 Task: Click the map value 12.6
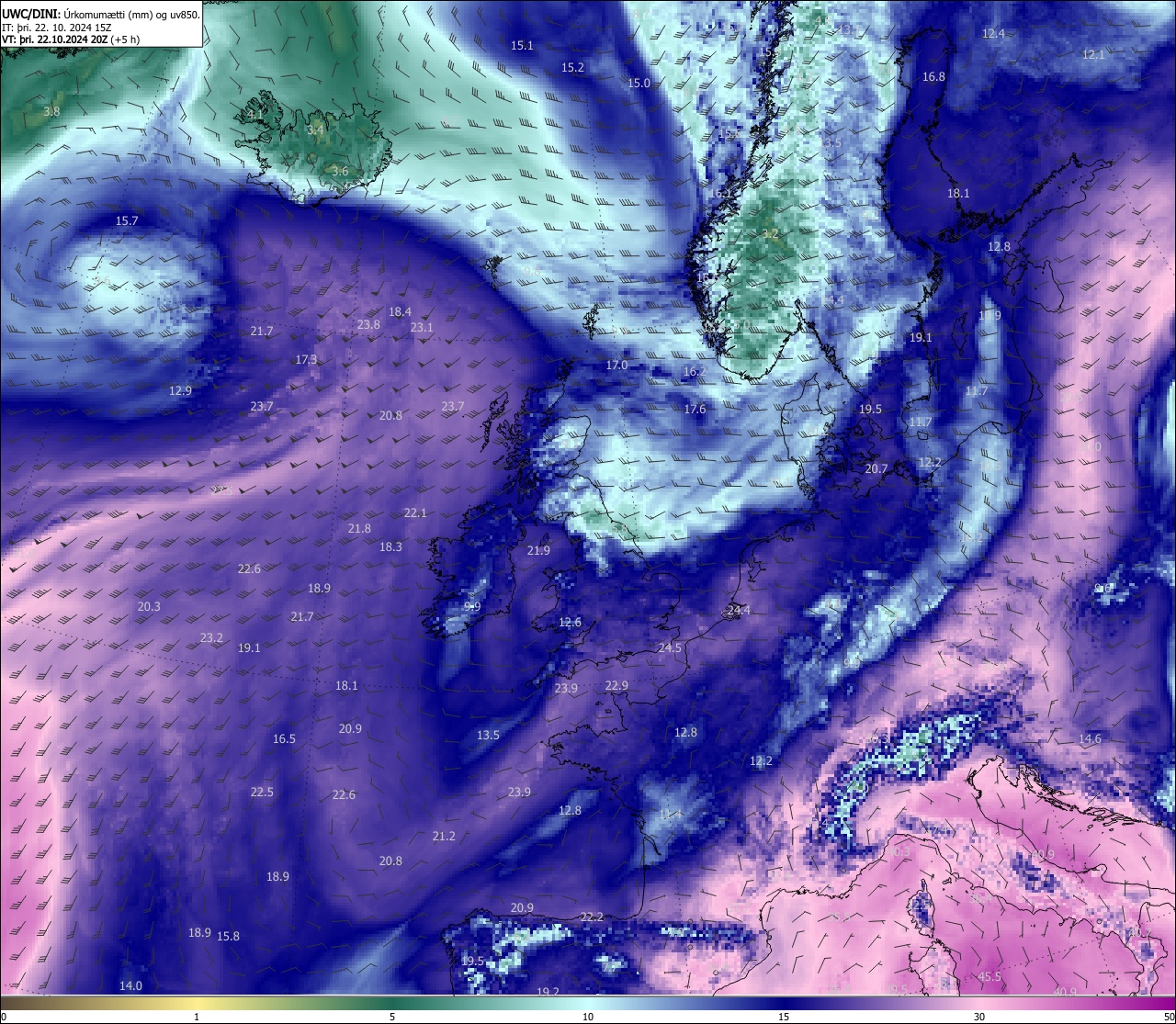(x=570, y=622)
